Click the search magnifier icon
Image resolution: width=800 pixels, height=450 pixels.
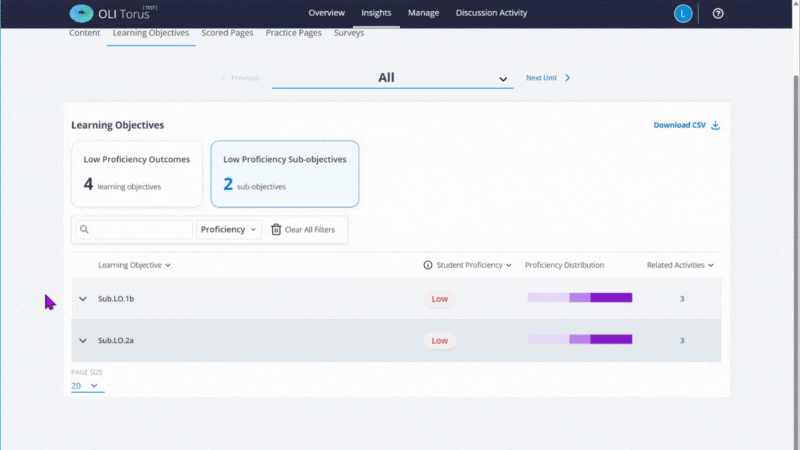[x=84, y=229]
